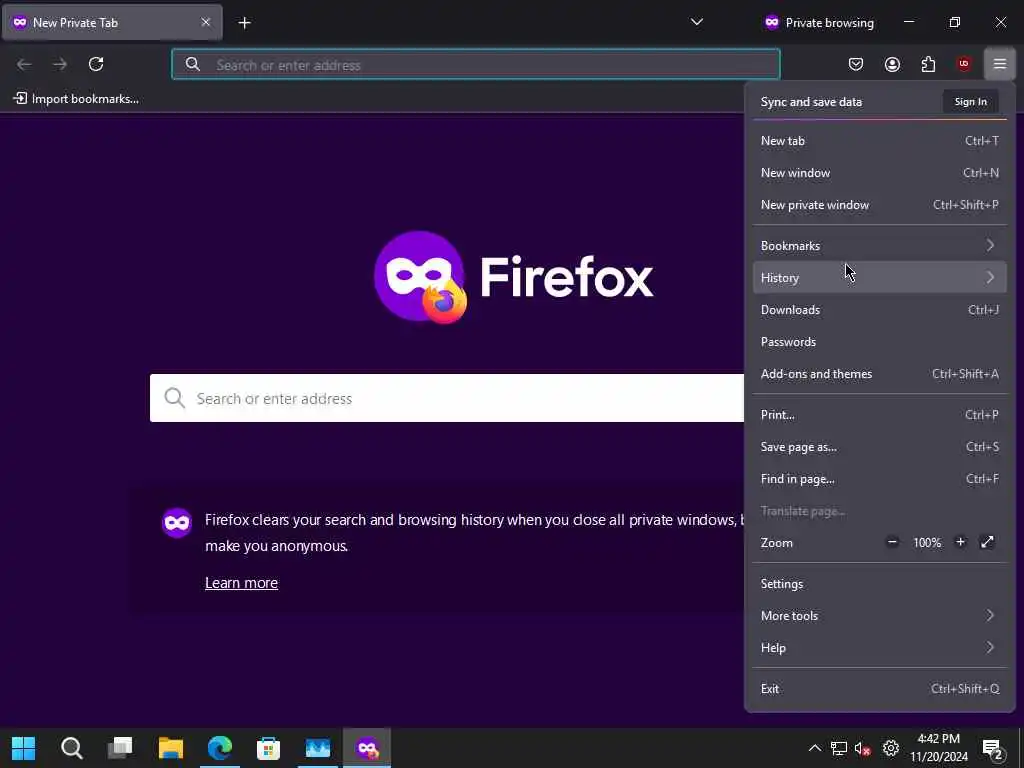
Task: Open the notification center icon
Action: pyautogui.click(x=993, y=748)
